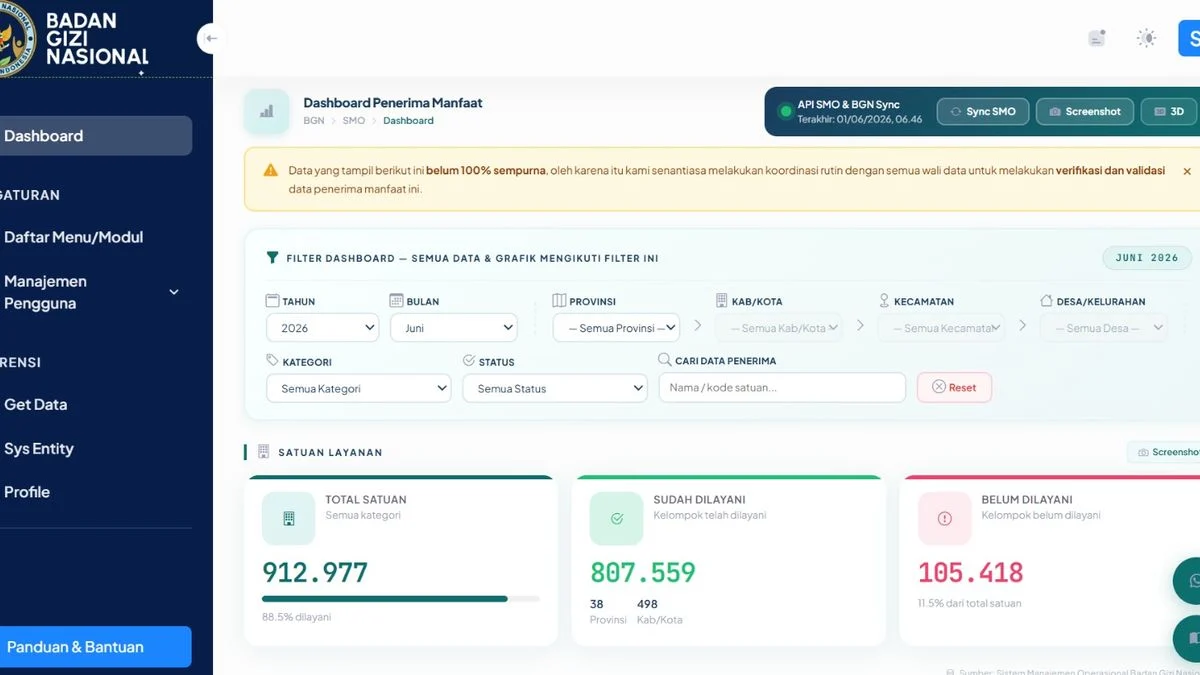
Task: Click the Satuan Layanan building icon
Action: pyautogui.click(x=264, y=452)
